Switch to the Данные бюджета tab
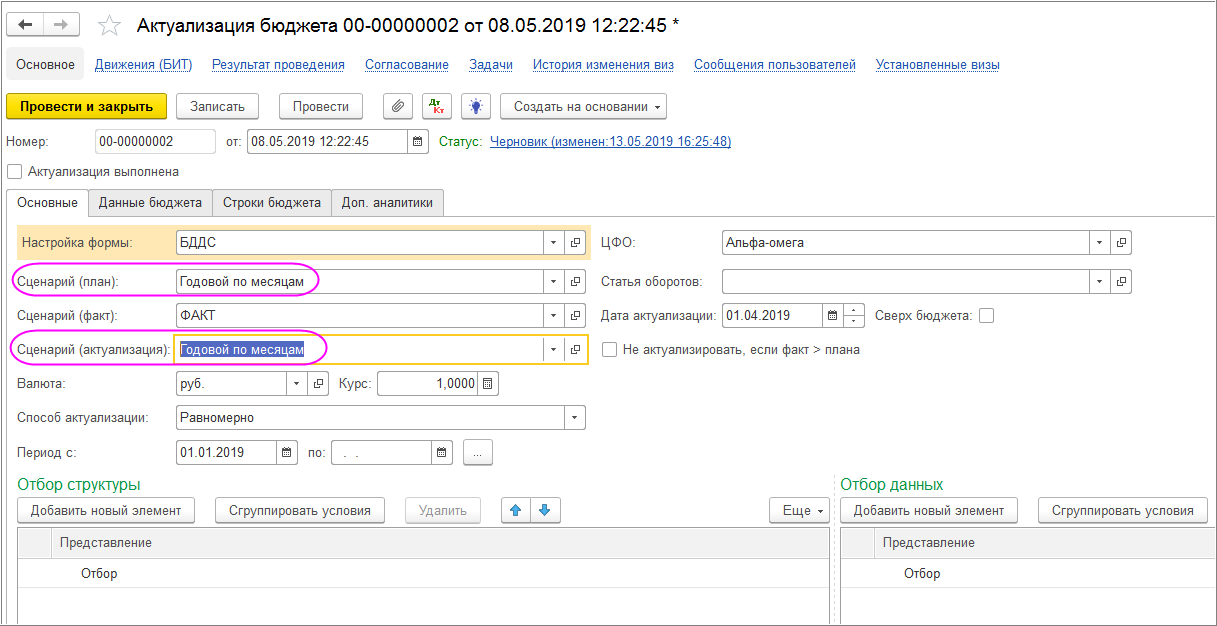The image size is (1217, 626). click(150, 202)
